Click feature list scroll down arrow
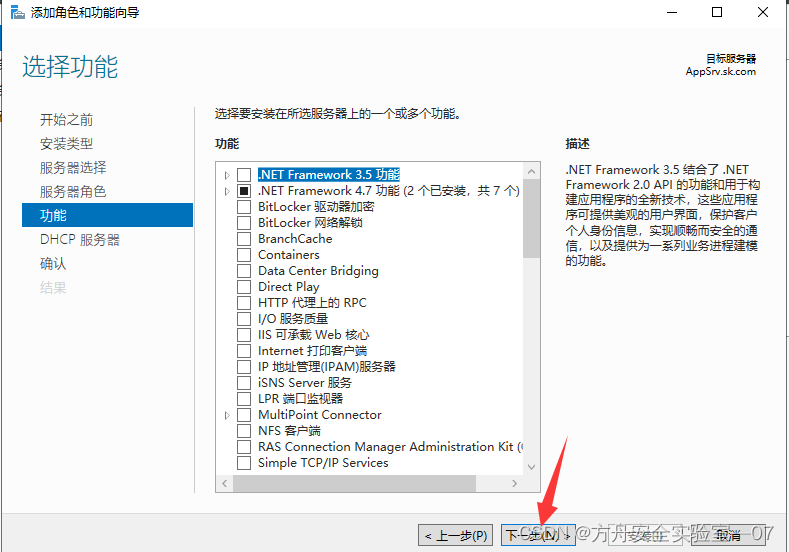The image size is (789, 552). click(x=531, y=467)
